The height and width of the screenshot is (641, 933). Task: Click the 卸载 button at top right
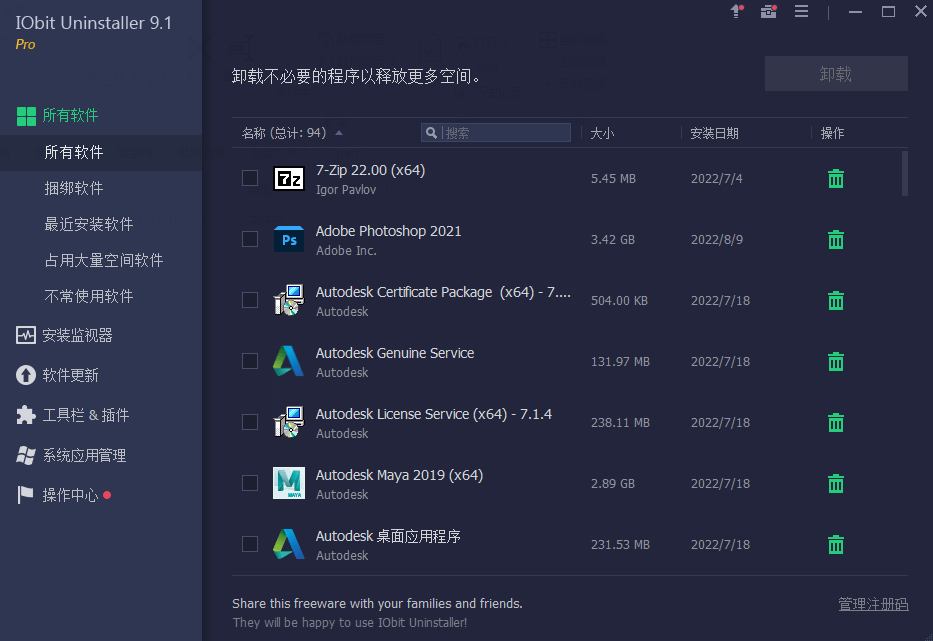pos(835,73)
